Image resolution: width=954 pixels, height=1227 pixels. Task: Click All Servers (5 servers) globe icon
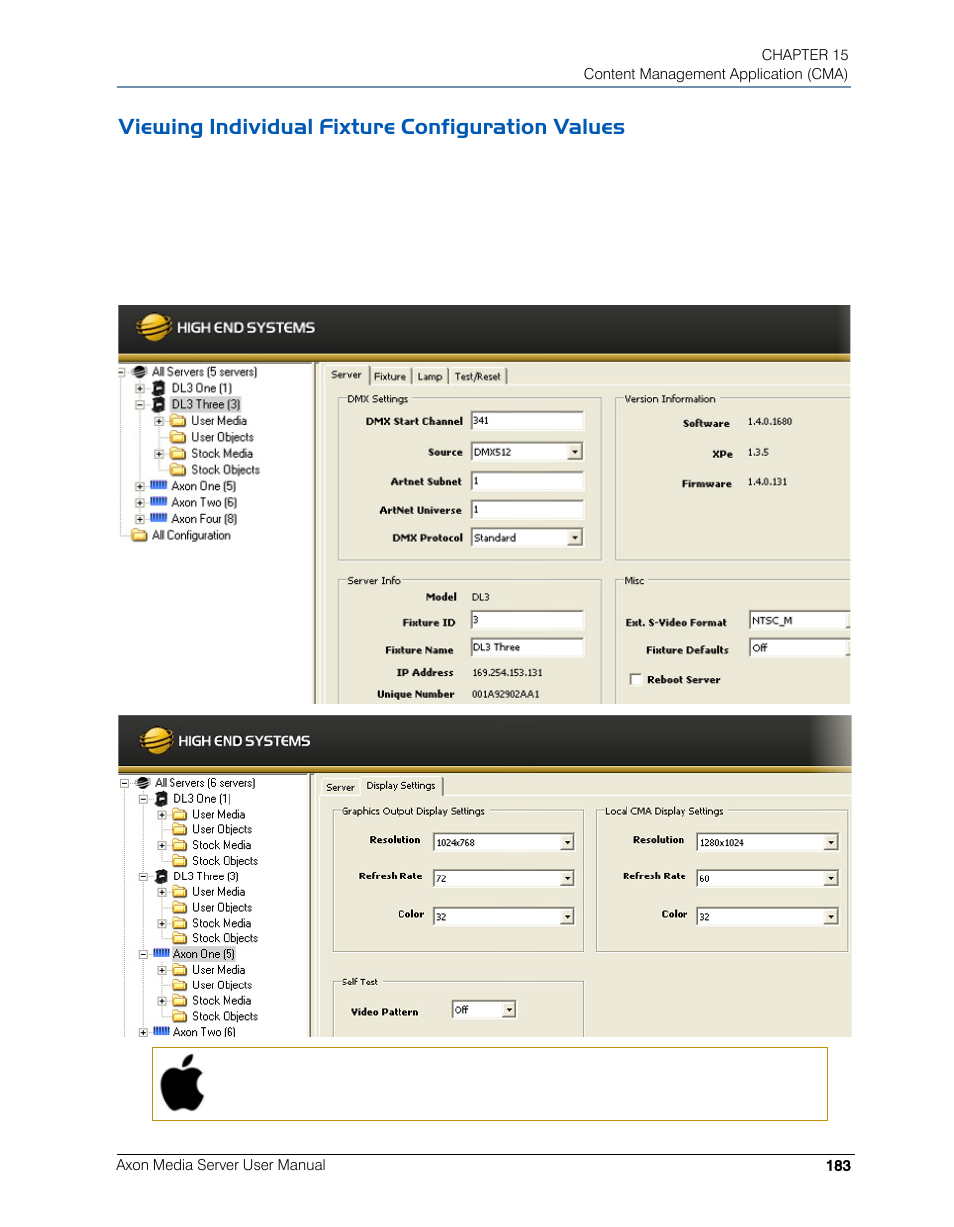[141, 372]
